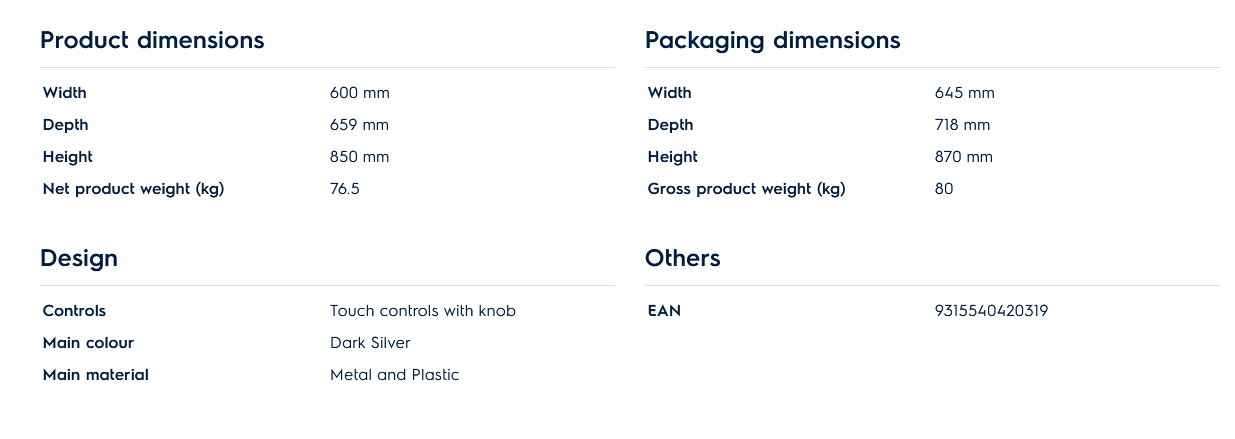Select the Design section heading

coord(79,258)
